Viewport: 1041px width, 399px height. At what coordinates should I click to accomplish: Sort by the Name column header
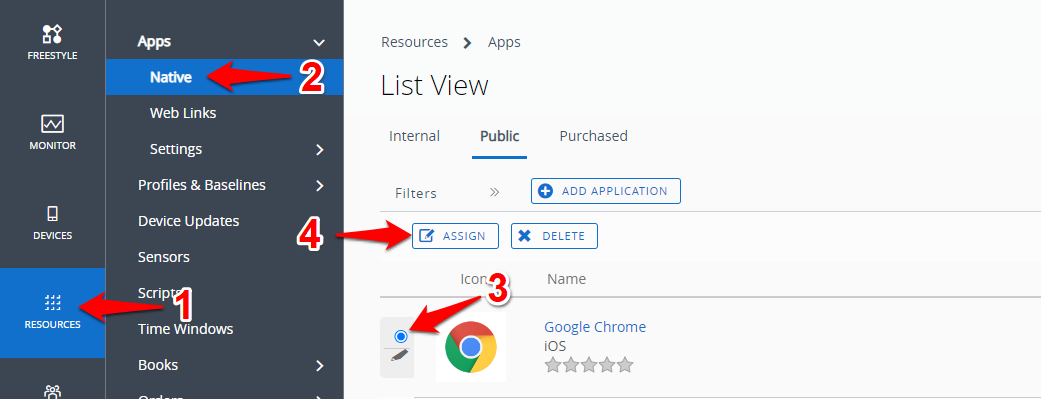click(566, 279)
